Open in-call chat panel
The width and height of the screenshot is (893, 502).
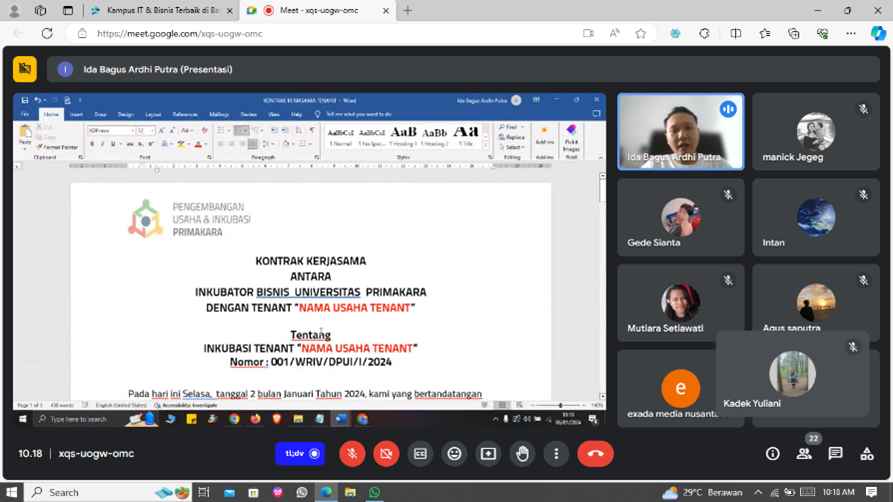pyautogui.click(x=835, y=454)
